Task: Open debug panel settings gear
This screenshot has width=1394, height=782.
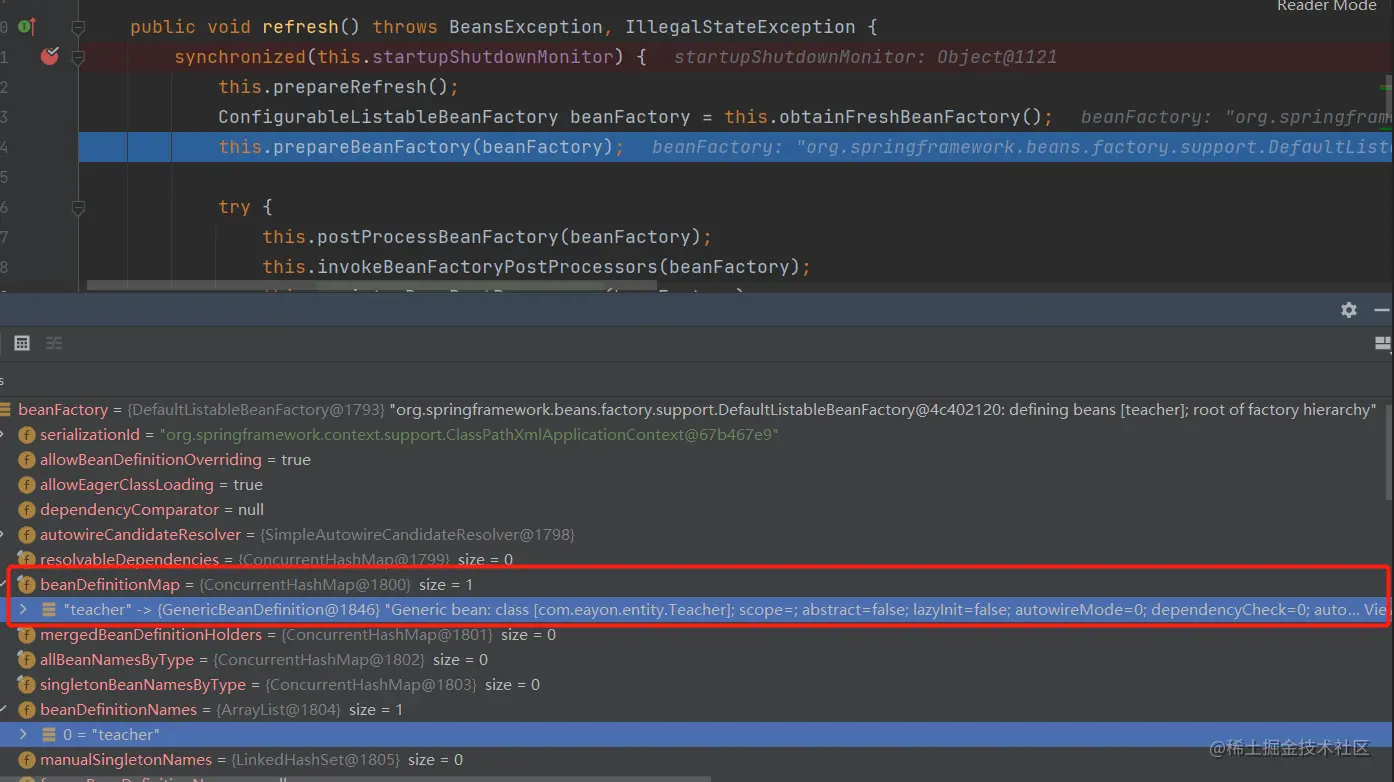Action: tap(1349, 310)
